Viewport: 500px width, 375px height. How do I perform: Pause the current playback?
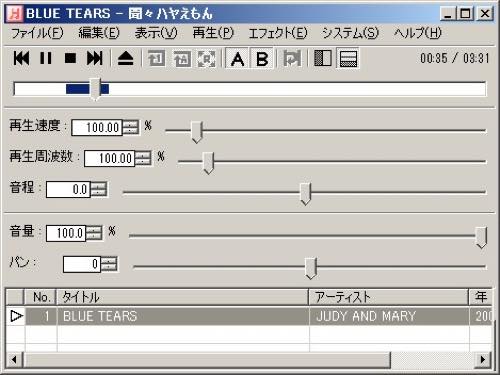tap(46, 58)
